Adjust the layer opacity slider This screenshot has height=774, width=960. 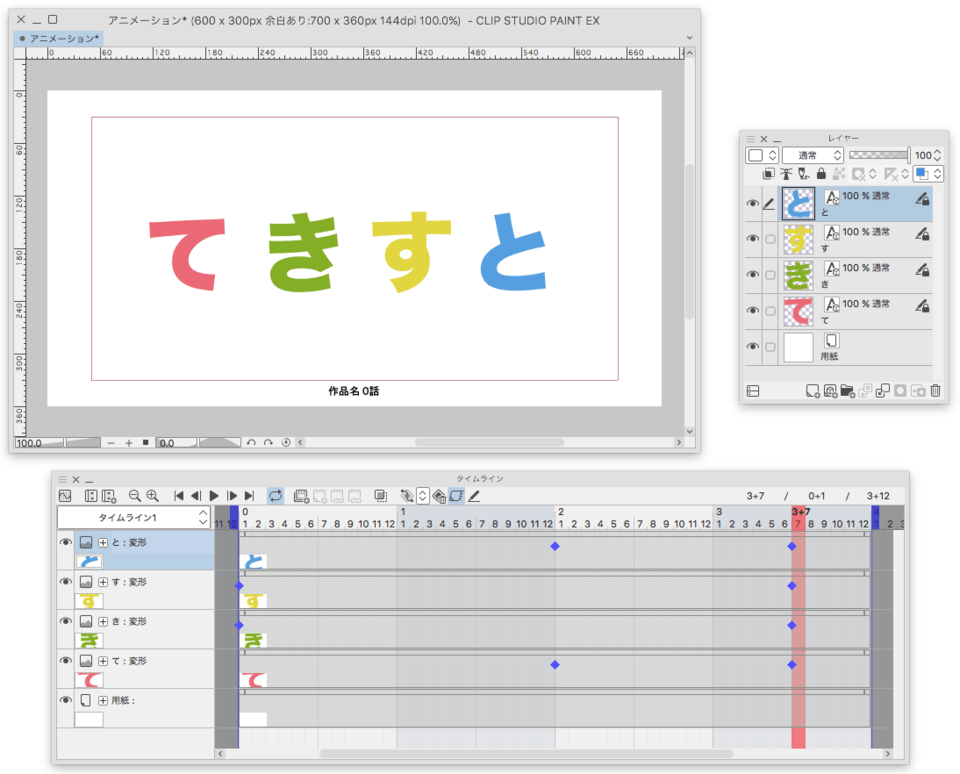879,155
